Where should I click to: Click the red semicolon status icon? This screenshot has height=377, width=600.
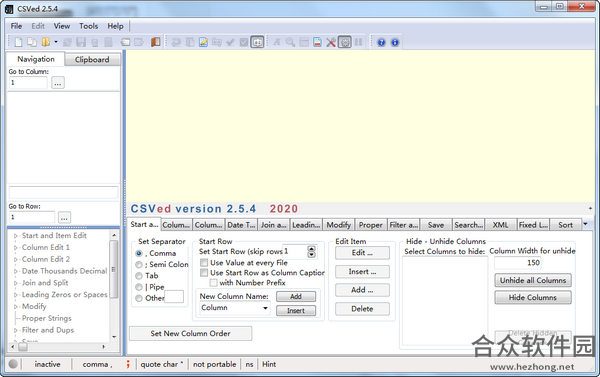pyautogui.click(x=128, y=364)
